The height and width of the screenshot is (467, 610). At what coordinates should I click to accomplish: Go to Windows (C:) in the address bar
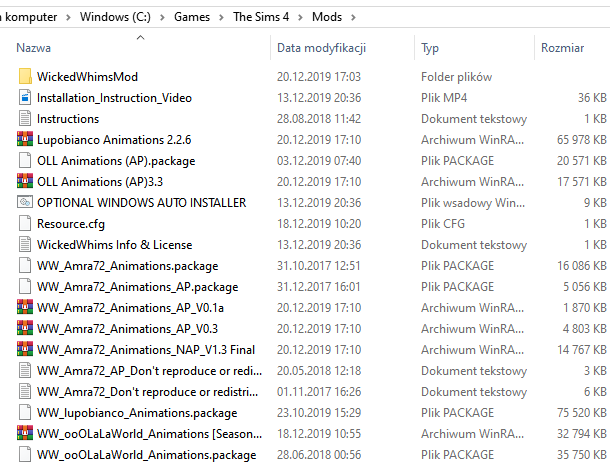(115, 17)
